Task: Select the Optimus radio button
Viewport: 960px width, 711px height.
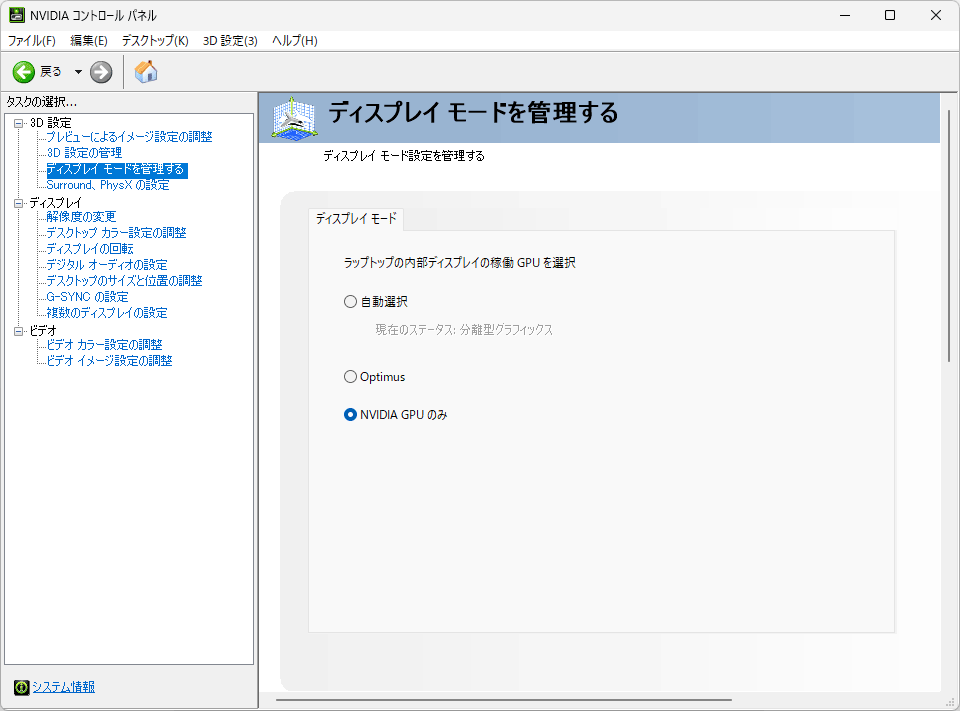Action: coord(350,377)
